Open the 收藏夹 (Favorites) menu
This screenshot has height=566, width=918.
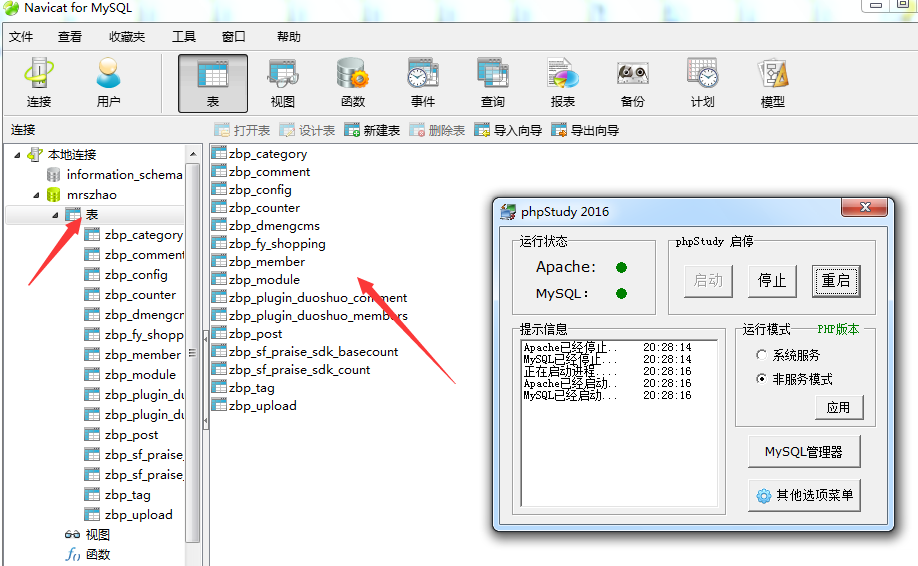click(127, 37)
